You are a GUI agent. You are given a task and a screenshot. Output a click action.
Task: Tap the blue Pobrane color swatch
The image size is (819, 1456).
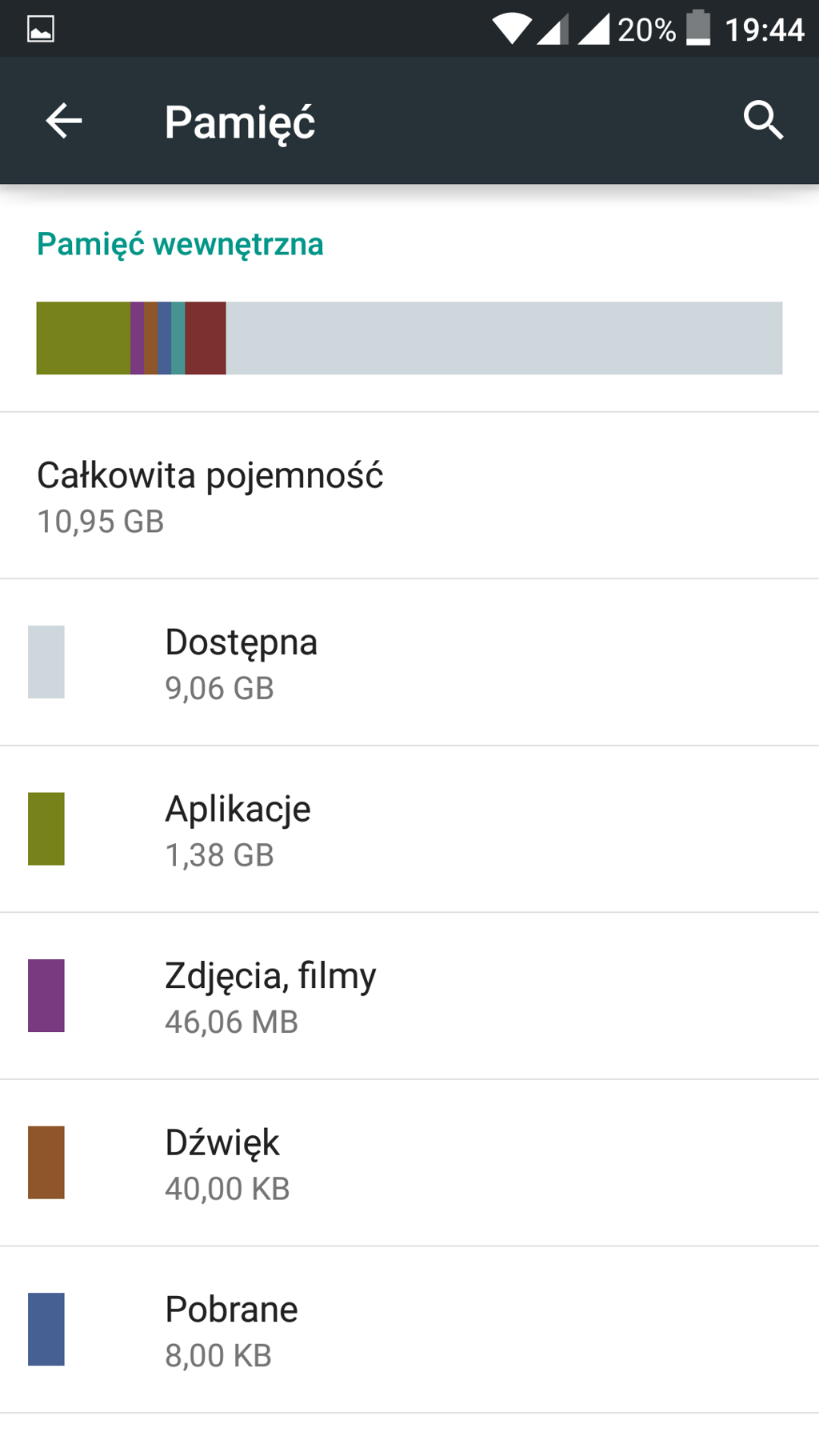click(46, 1330)
